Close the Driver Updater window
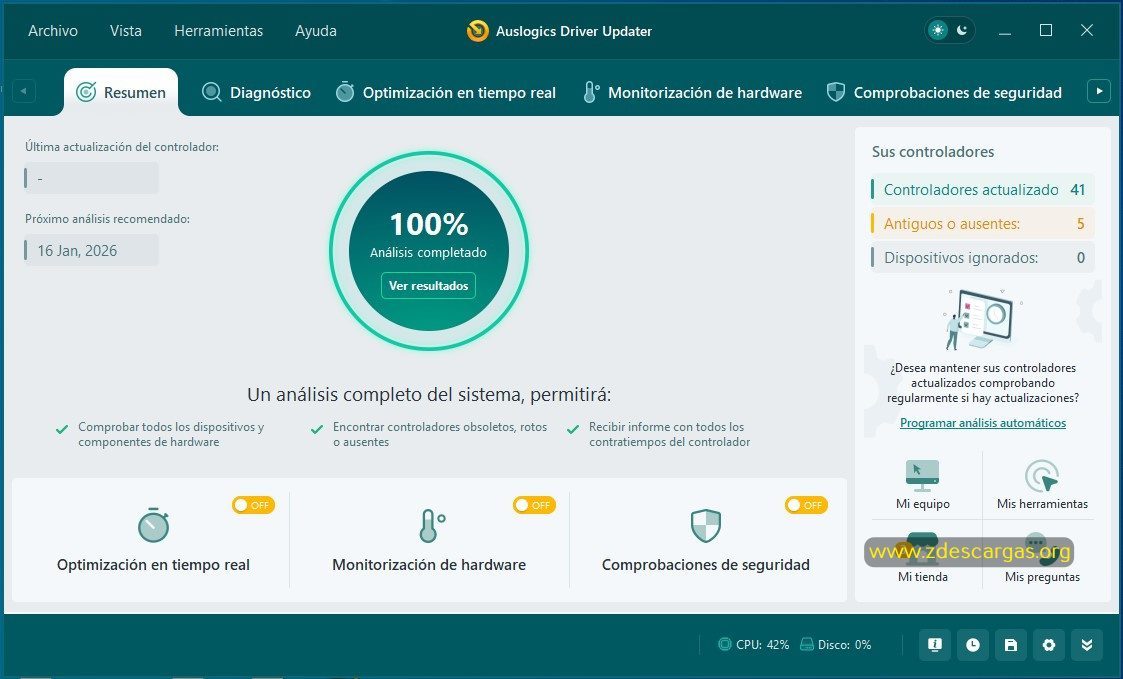This screenshot has height=679, width=1123. (x=1086, y=30)
